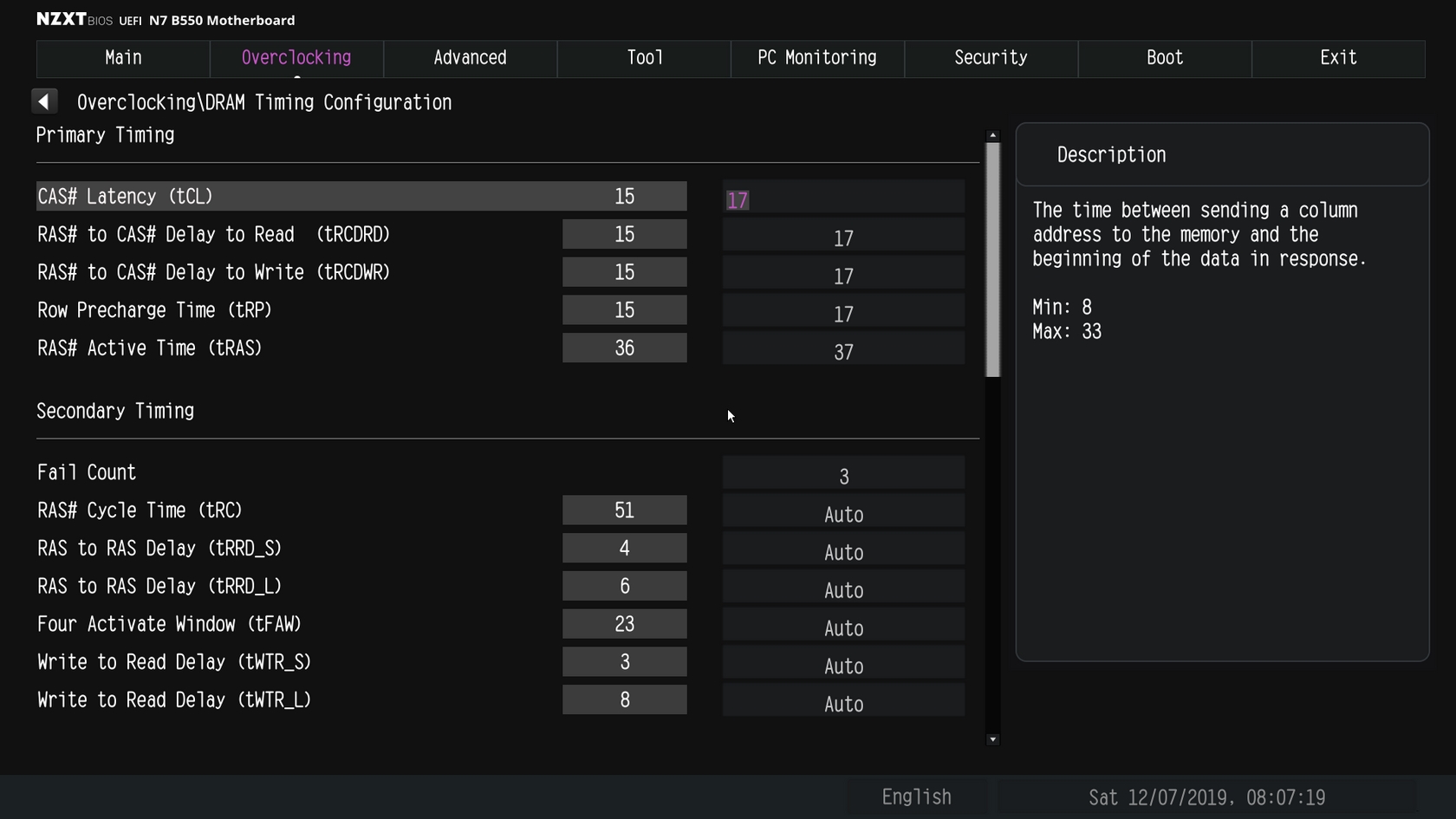Edit tRCDRD setting value 17
This screenshot has height=819, width=1456.
pos(843,237)
